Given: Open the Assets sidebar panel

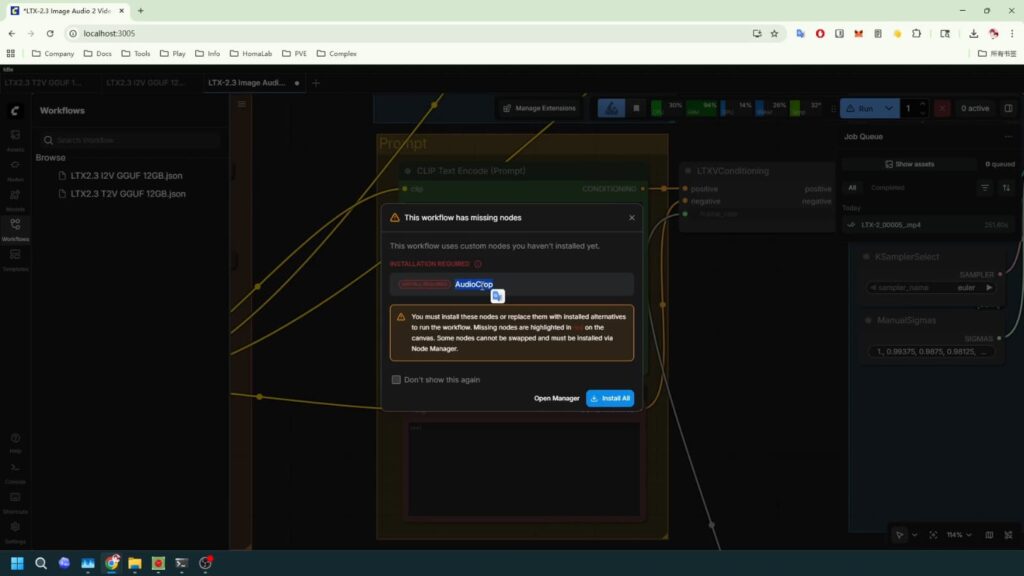Looking at the screenshot, I should pos(15,138).
